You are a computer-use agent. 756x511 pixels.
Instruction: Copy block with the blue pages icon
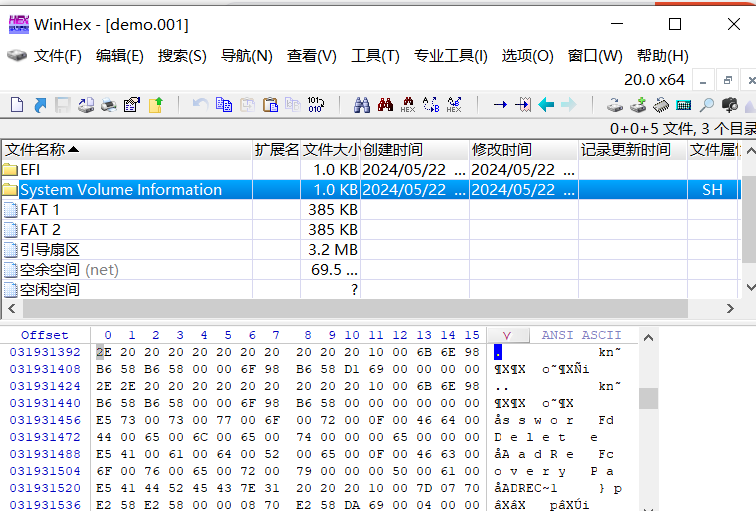pos(224,105)
